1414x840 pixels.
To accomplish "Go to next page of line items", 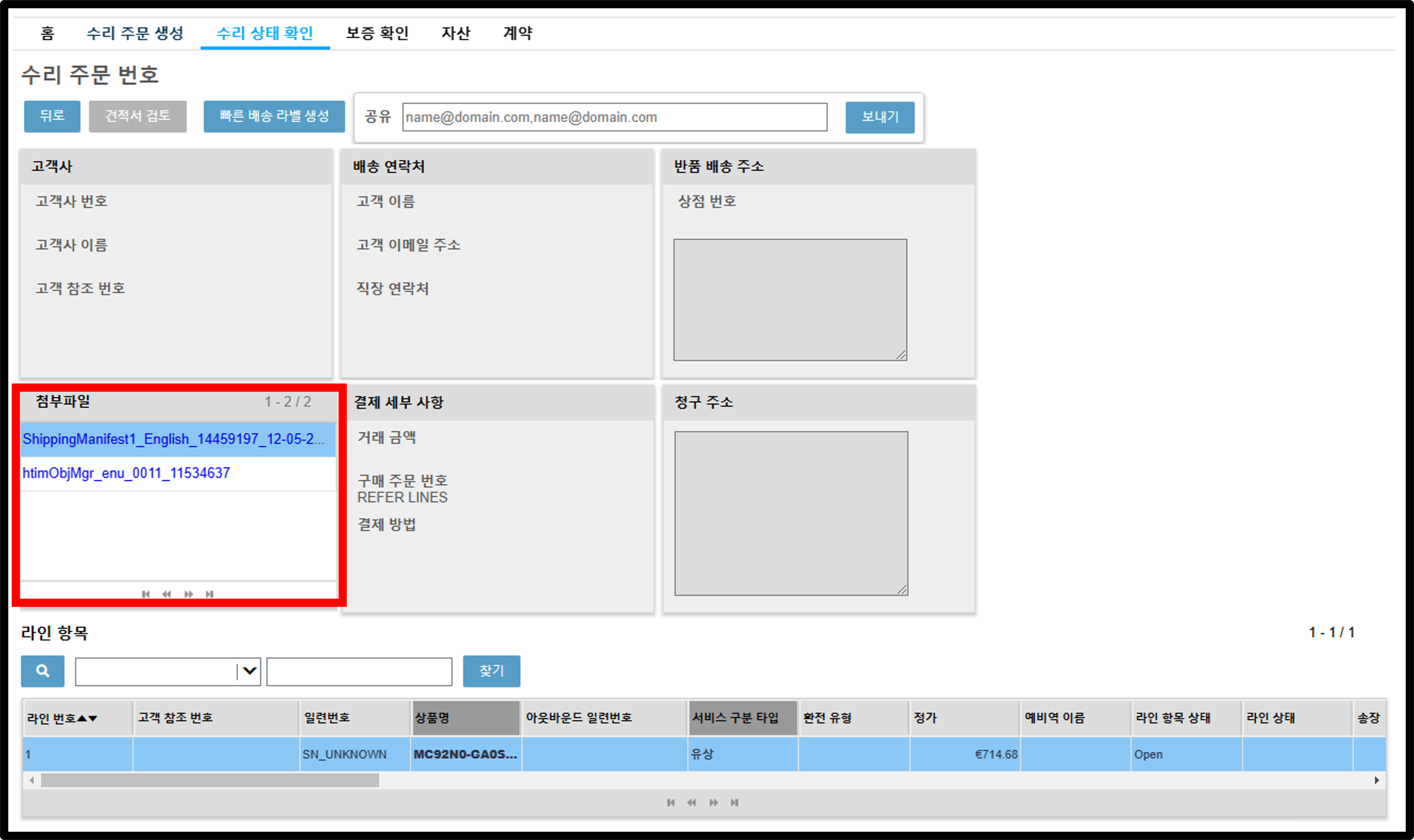I will pyautogui.click(x=713, y=803).
